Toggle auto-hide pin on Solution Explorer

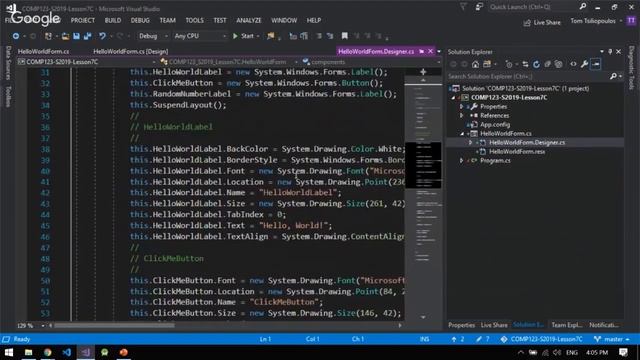click(x=610, y=52)
